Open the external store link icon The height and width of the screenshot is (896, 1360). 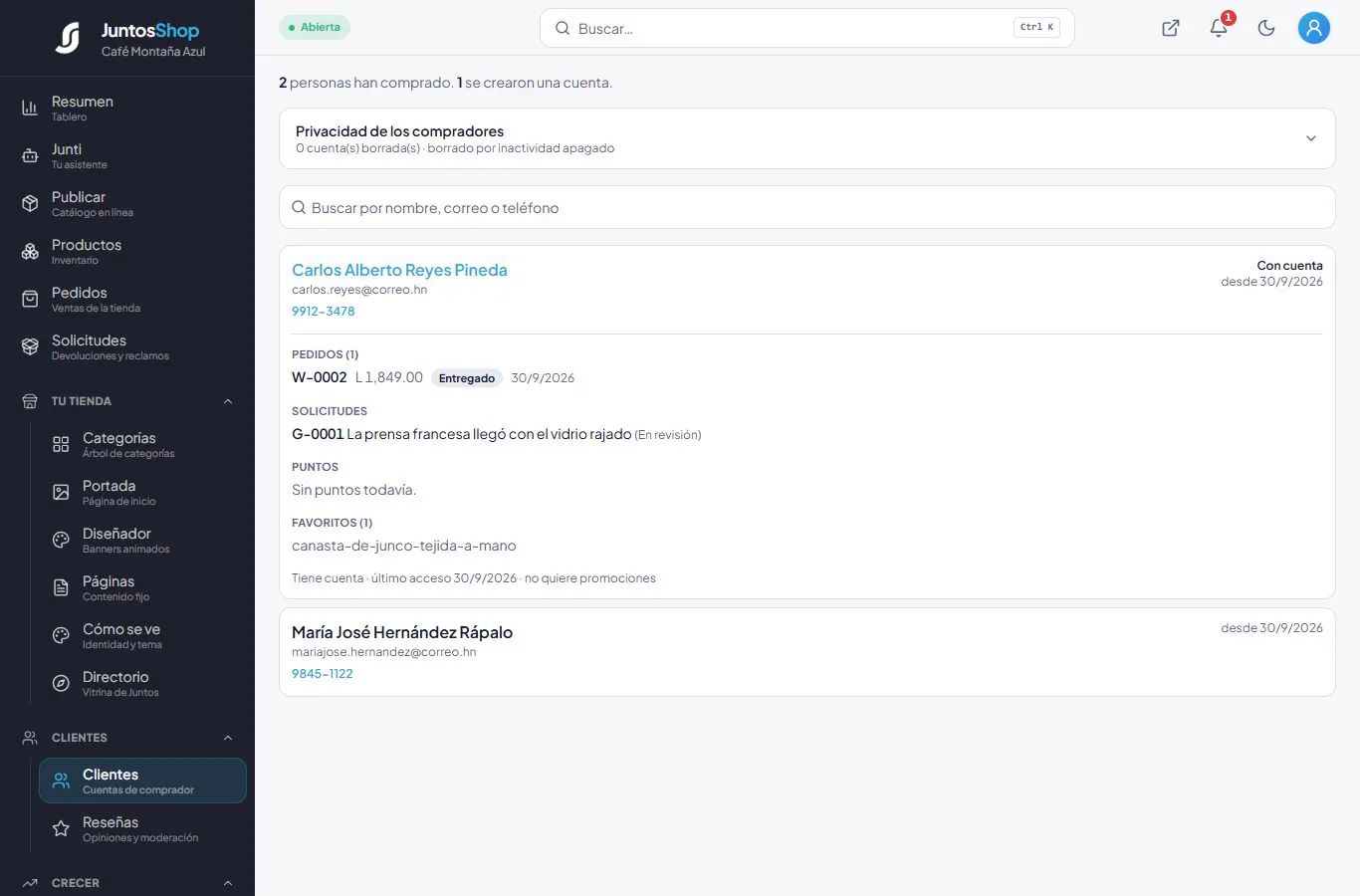(x=1171, y=28)
